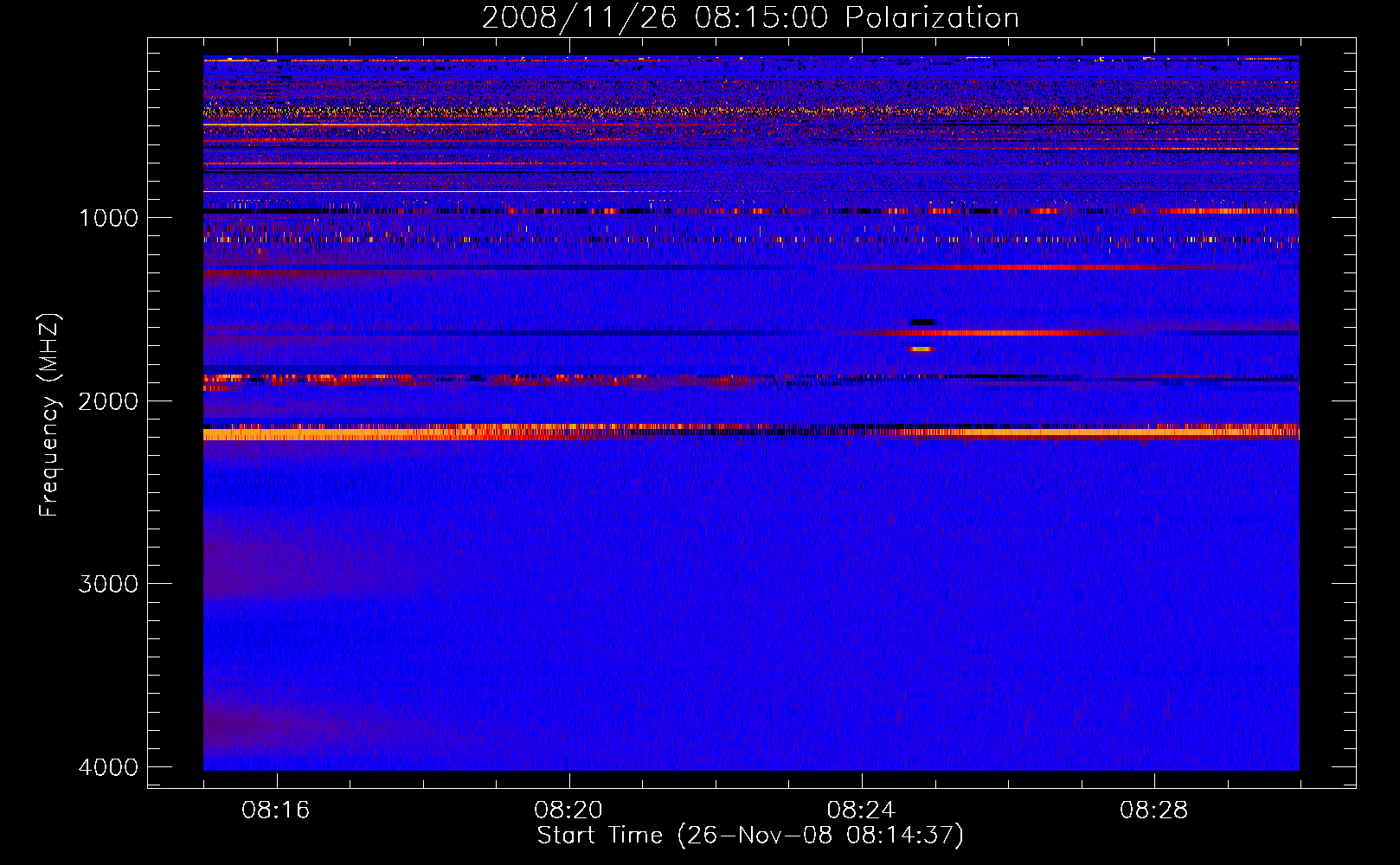Click the 08:28 time tick label
This screenshot has height=865, width=1400.
1153,811
